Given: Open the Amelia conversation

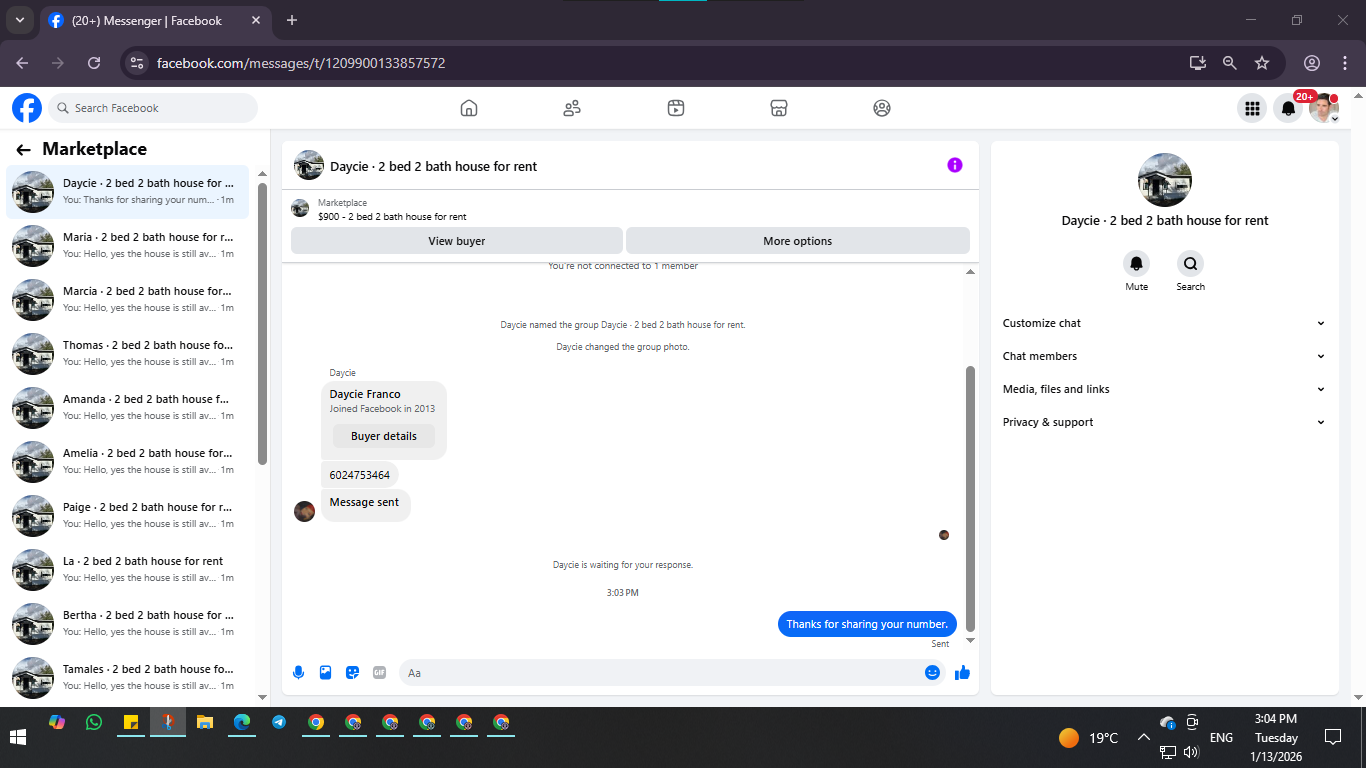Looking at the screenshot, I should [128, 461].
